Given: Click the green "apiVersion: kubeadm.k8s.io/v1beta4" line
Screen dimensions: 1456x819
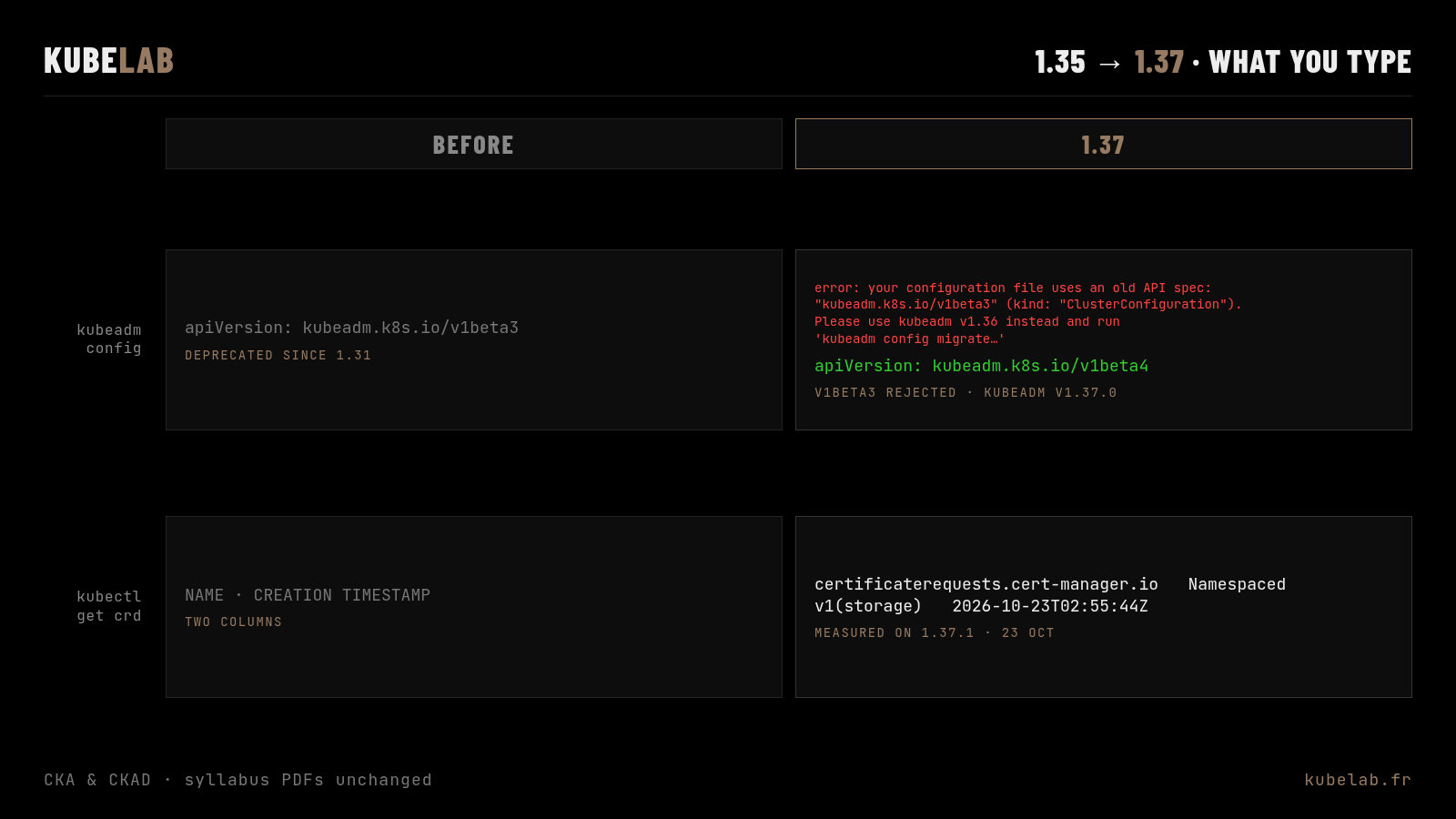Looking at the screenshot, I should [981, 366].
